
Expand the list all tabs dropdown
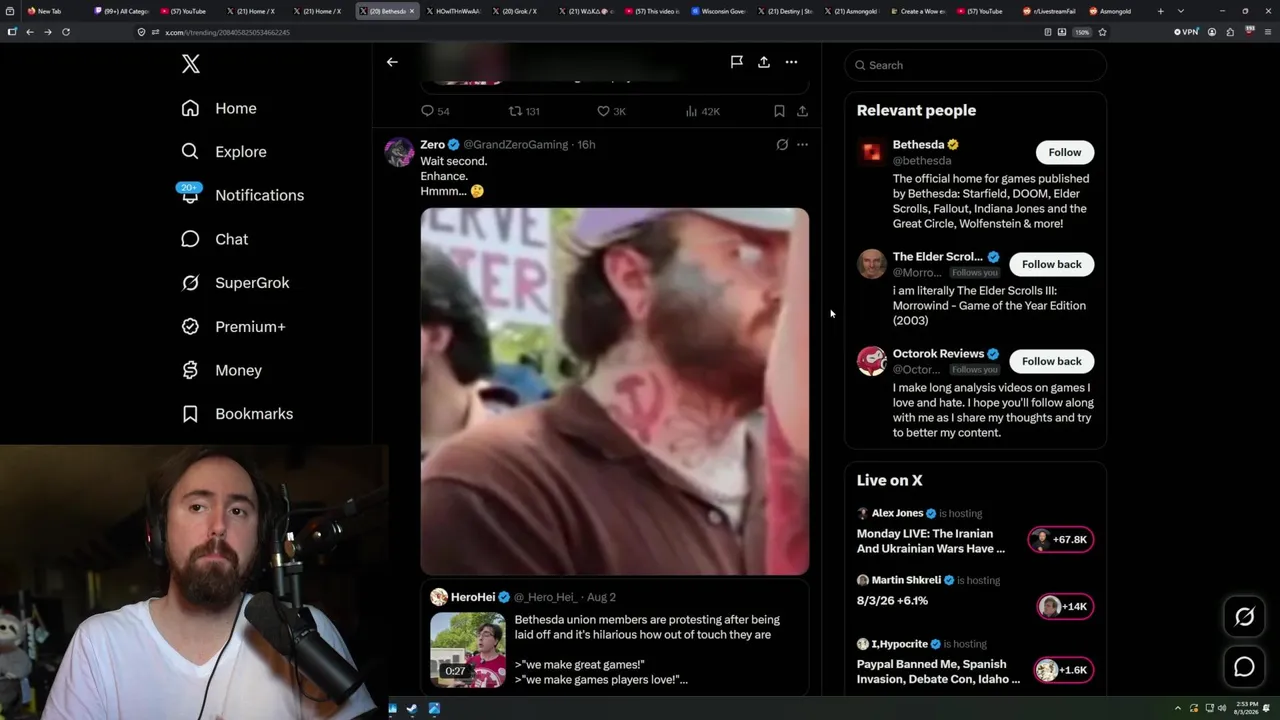[1181, 11]
